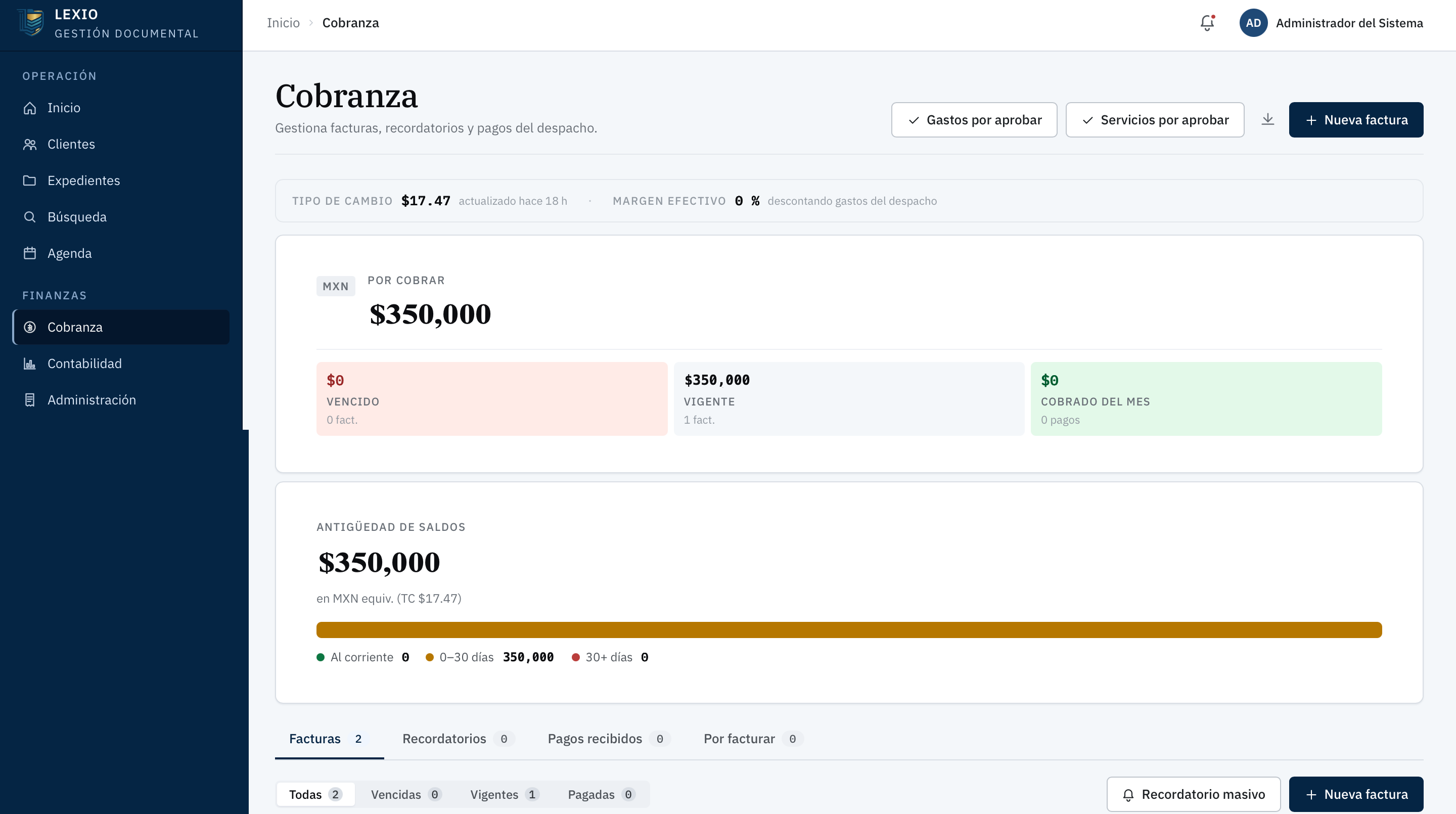The image size is (1456, 814).
Task: Click the orange aging balance bar
Action: click(849, 630)
